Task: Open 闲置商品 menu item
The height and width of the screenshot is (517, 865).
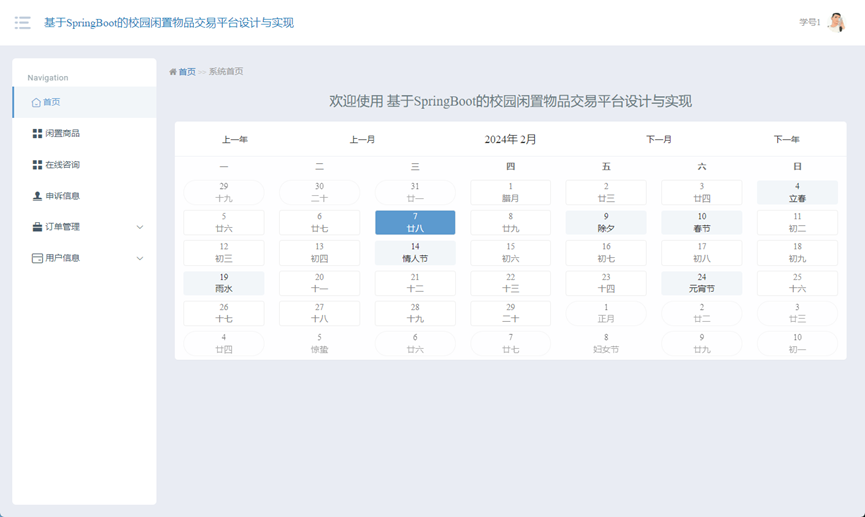Action: 84,134
